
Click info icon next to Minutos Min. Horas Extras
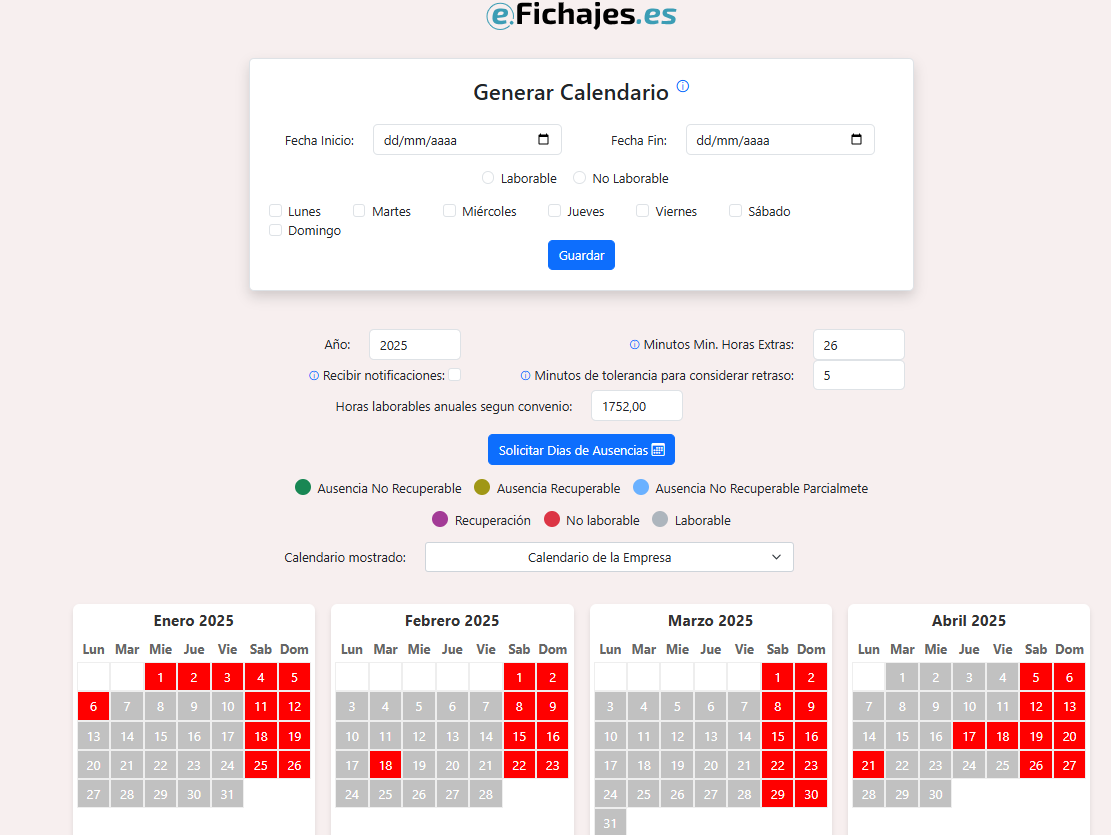635,345
